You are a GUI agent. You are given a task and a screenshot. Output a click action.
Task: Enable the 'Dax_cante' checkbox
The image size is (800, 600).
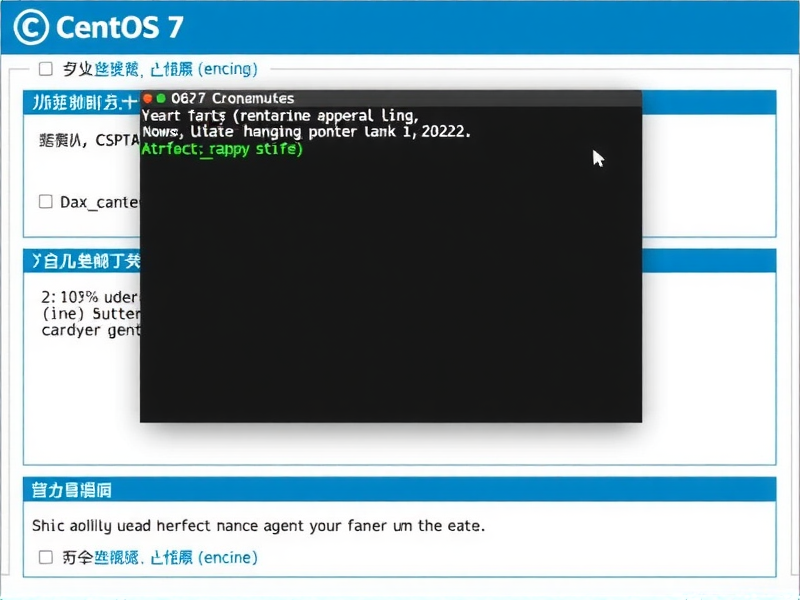pyautogui.click(x=45, y=201)
